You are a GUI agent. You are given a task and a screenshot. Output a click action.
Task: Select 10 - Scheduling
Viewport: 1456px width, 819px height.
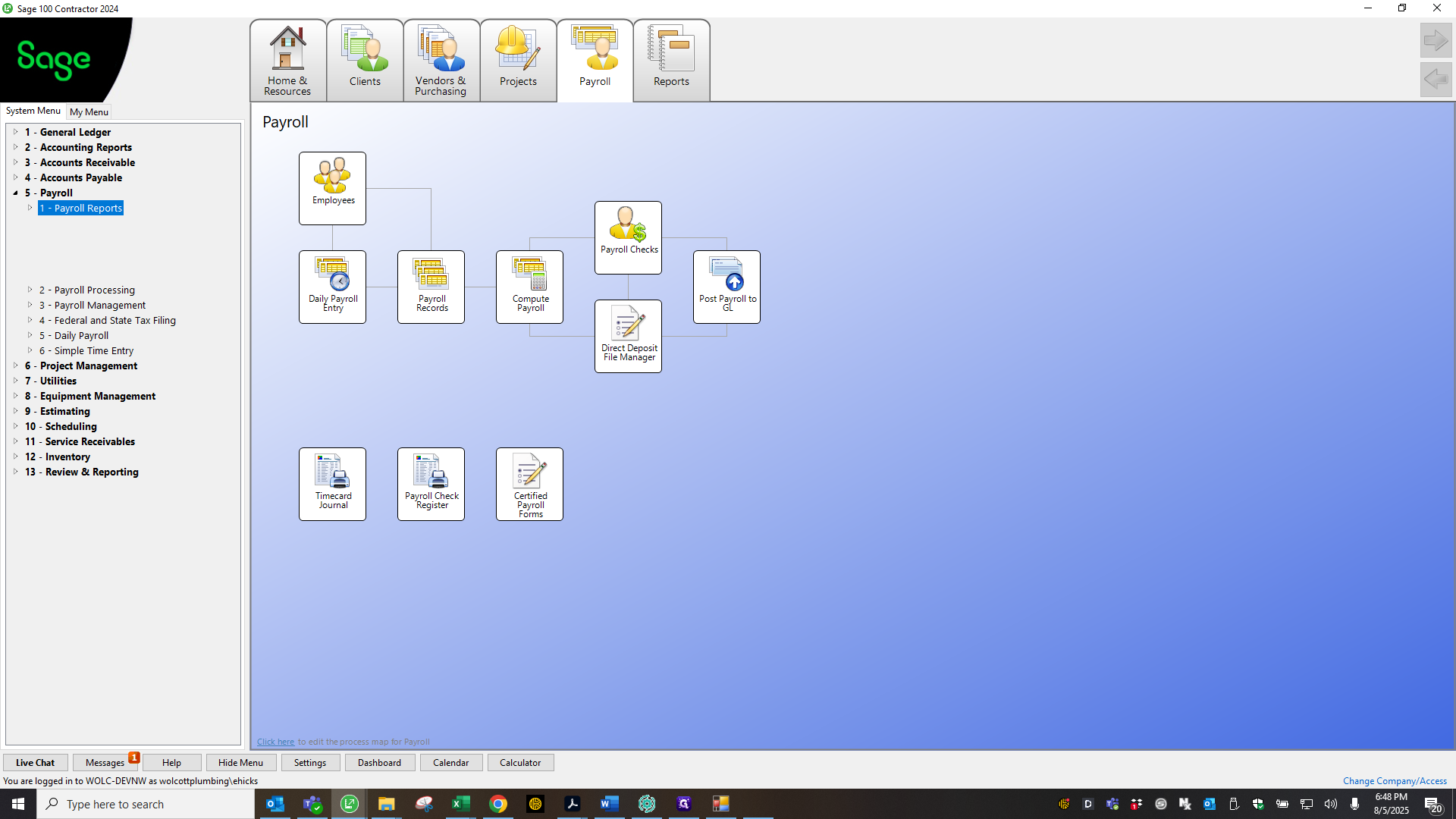61,426
